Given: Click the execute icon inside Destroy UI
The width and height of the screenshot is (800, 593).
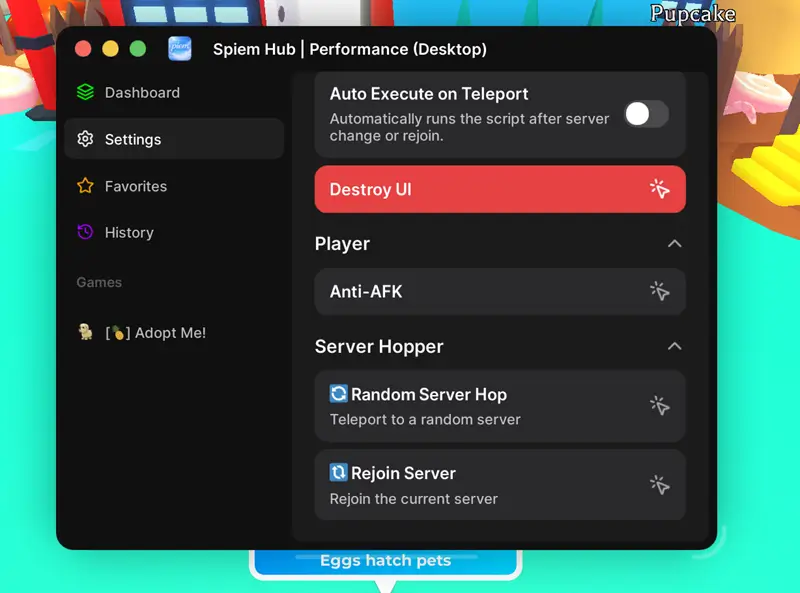Looking at the screenshot, I should click(660, 189).
